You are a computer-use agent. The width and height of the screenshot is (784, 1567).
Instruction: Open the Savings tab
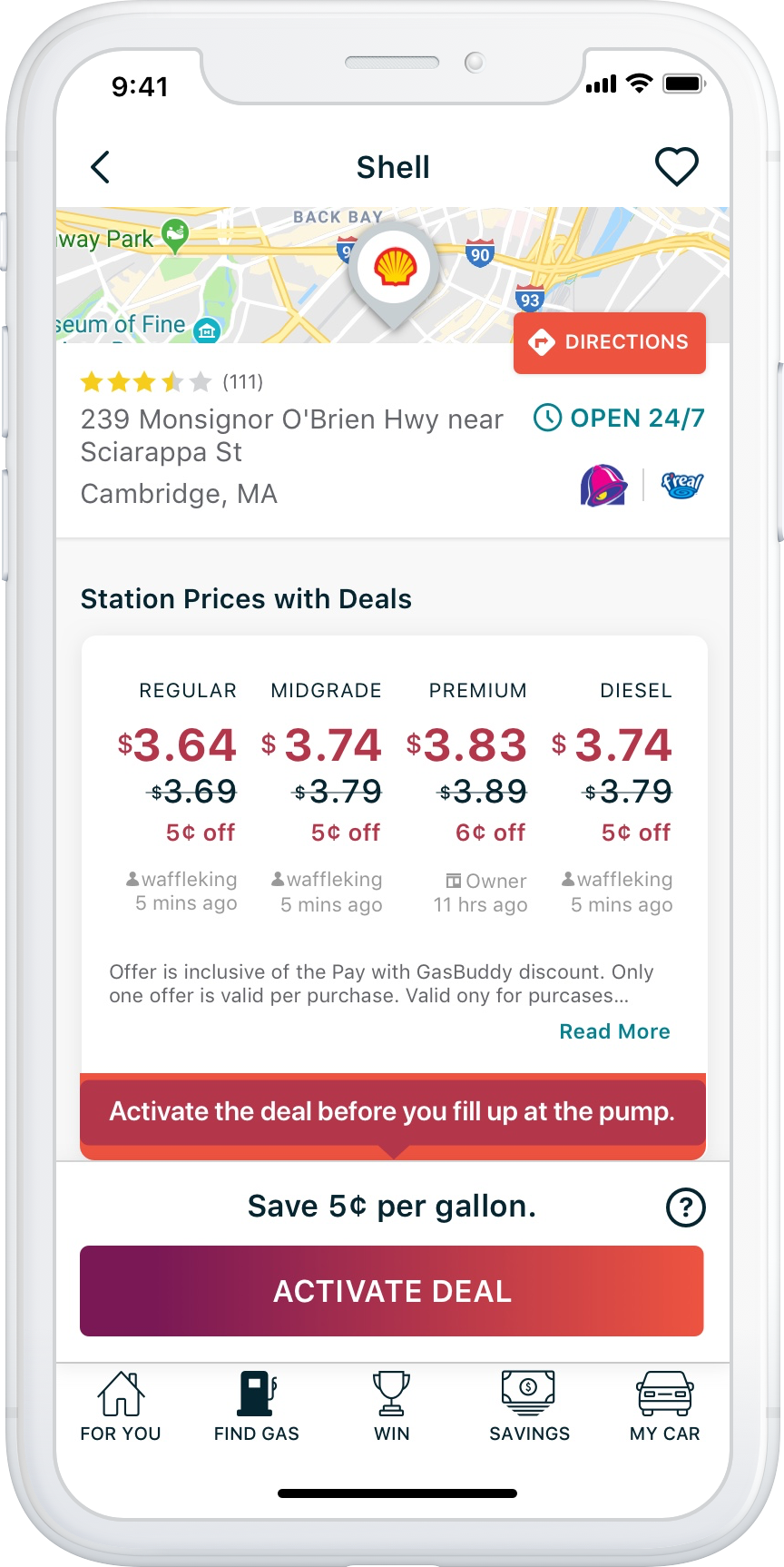(x=529, y=1406)
